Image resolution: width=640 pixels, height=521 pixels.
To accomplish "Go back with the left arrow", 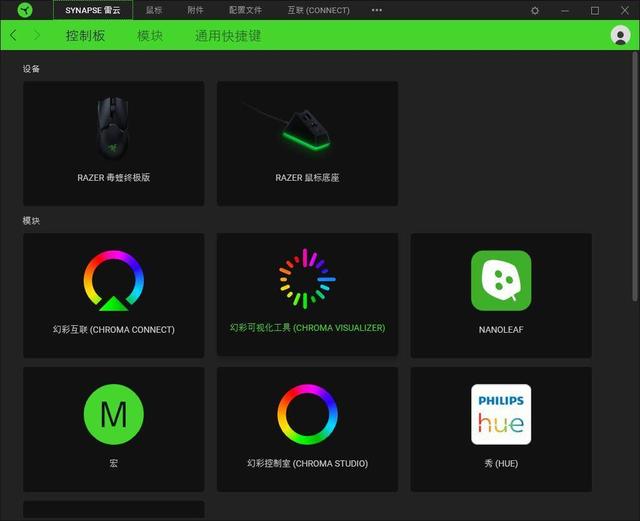I will pyautogui.click(x=13, y=35).
